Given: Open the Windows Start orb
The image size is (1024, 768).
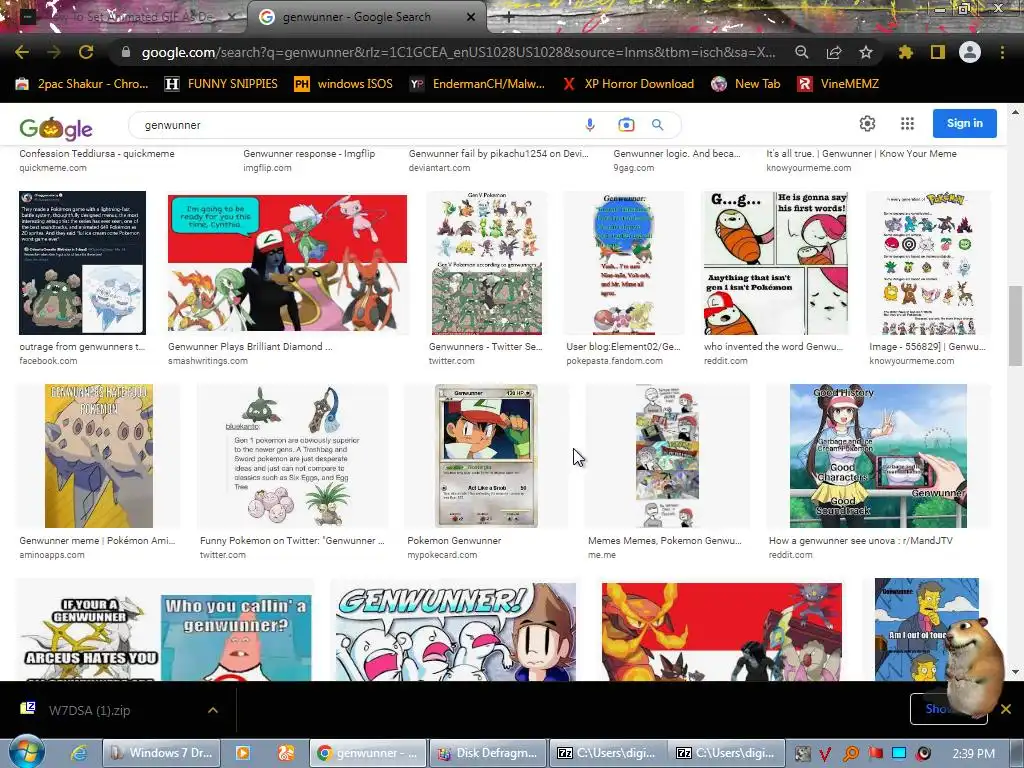Looking at the screenshot, I should 27,752.
